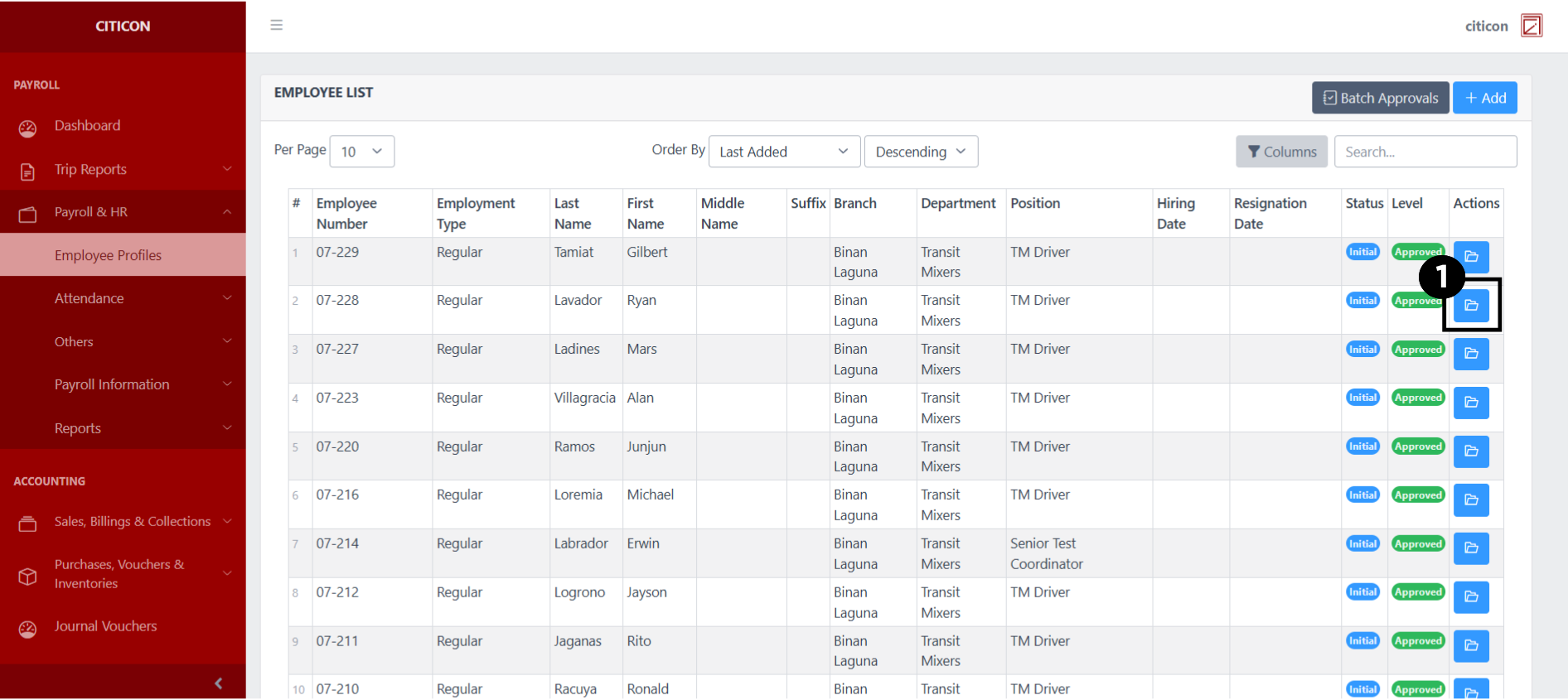Viewport: 1568px width, 700px height.
Task: Change the Descending sort direction dropdown
Action: point(920,152)
